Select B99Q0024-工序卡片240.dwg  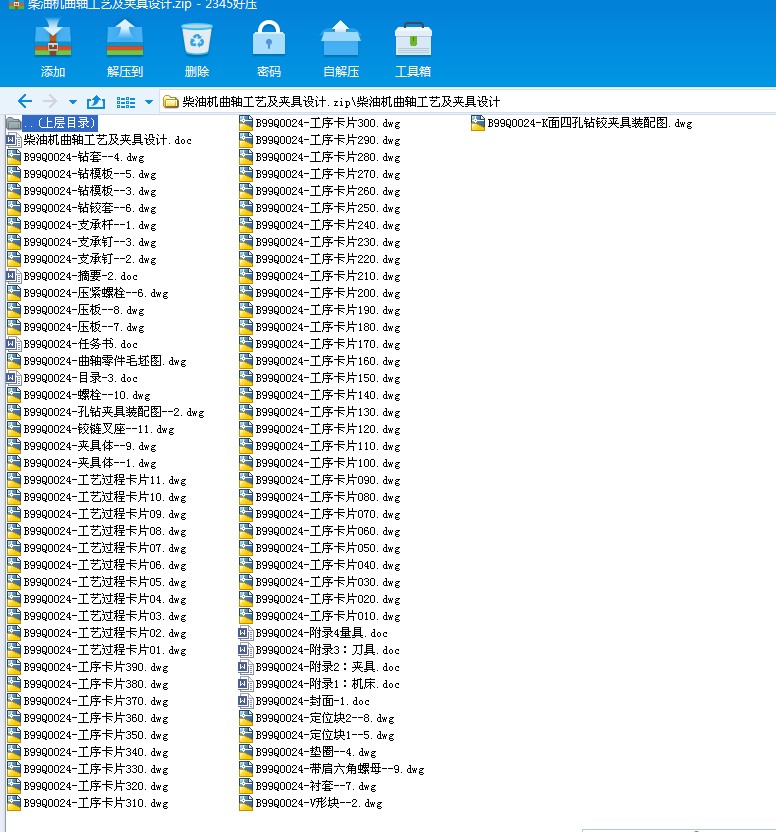coord(320,225)
